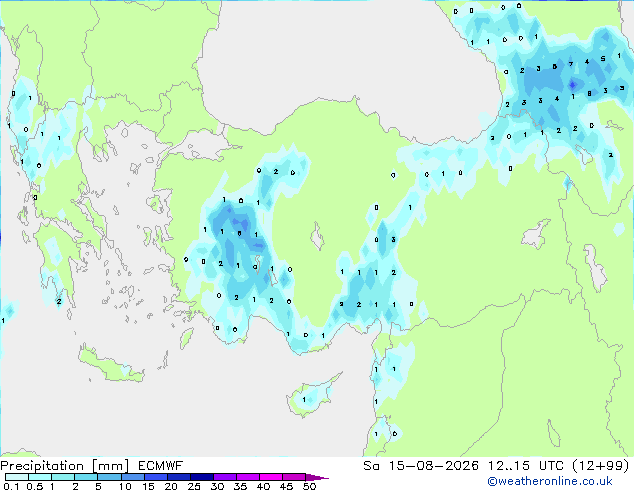Screen dimensions: 634x490
Task: Click the legend swatch between 15 and 20
Action: click(x=156, y=477)
